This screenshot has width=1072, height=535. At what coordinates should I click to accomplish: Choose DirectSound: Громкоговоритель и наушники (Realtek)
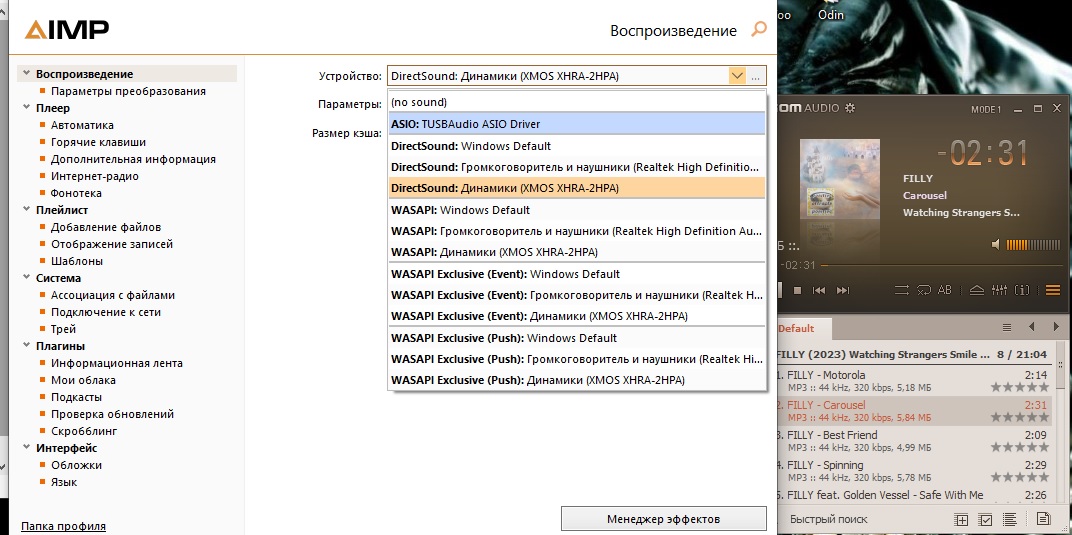[576, 167]
